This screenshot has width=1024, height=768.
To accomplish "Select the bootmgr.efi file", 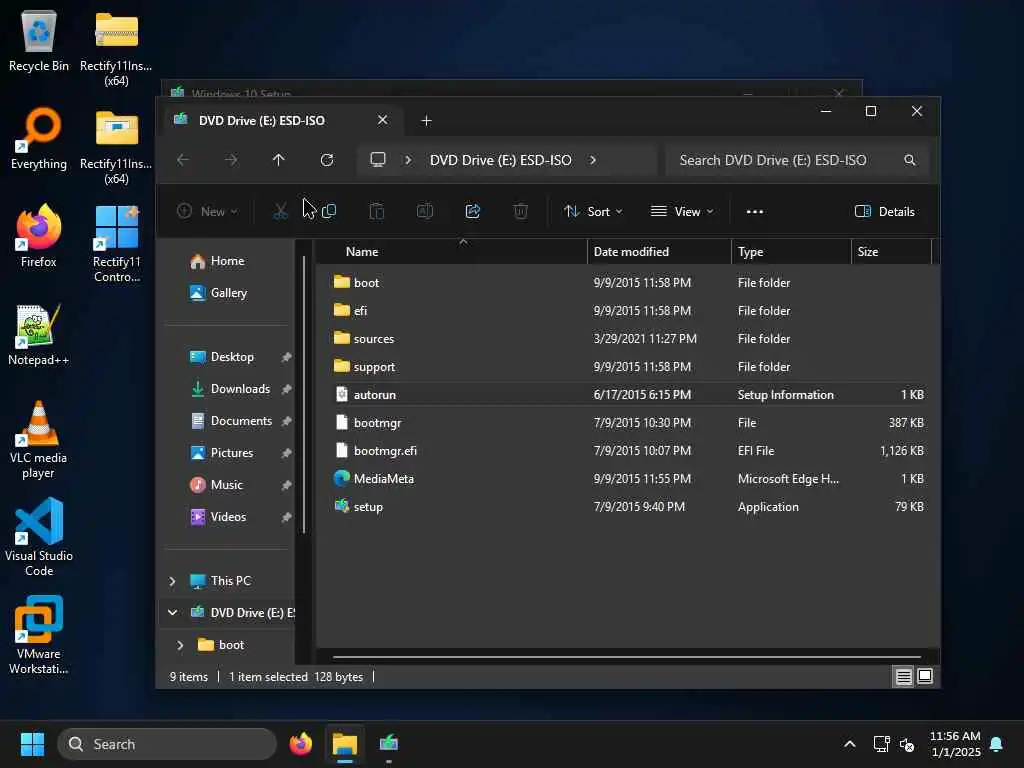I will pyautogui.click(x=628, y=451).
